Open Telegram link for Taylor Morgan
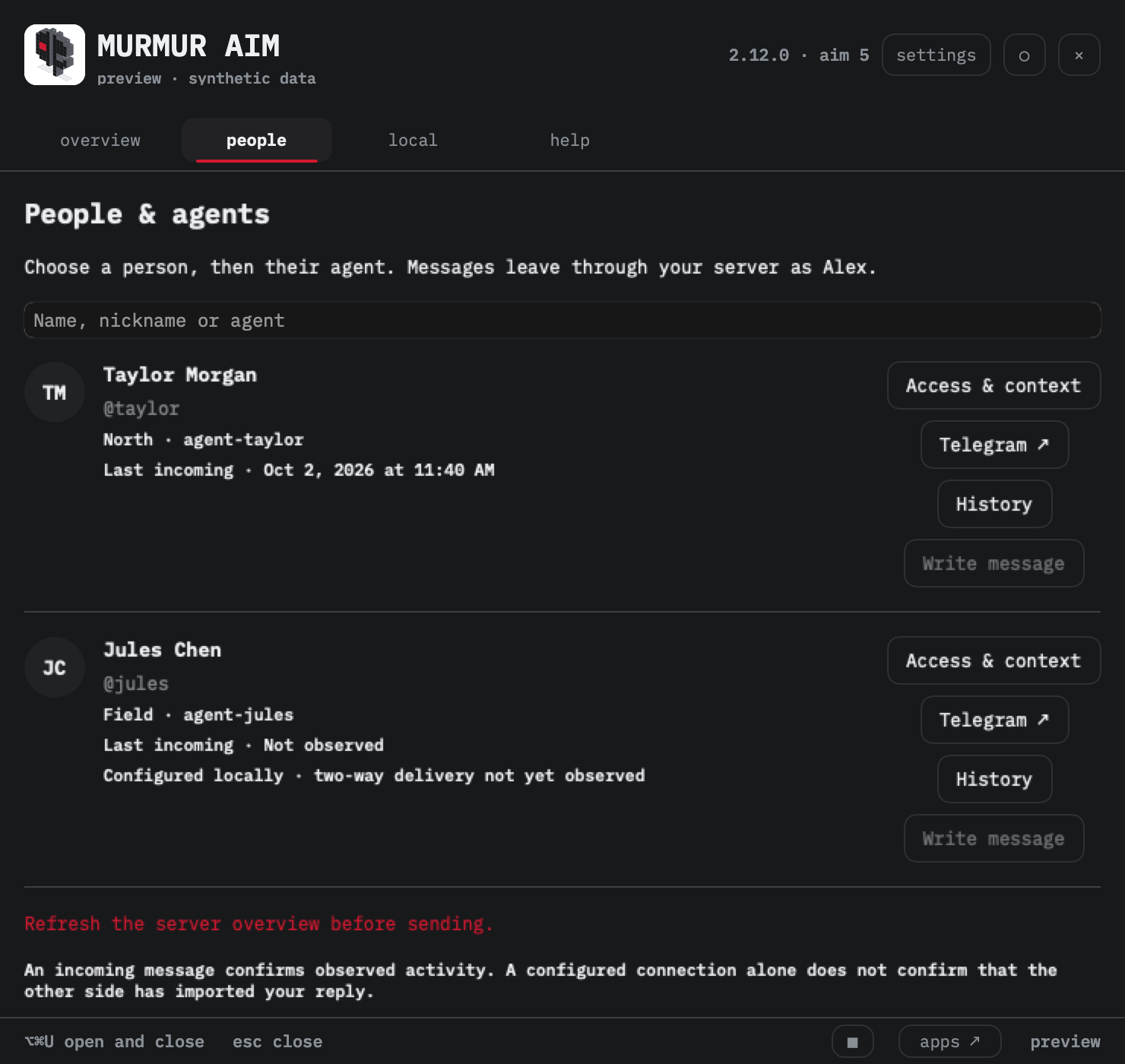Image resolution: width=1125 pixels, height=1064 pixels. pyautogui.click(x=994, y=445)
